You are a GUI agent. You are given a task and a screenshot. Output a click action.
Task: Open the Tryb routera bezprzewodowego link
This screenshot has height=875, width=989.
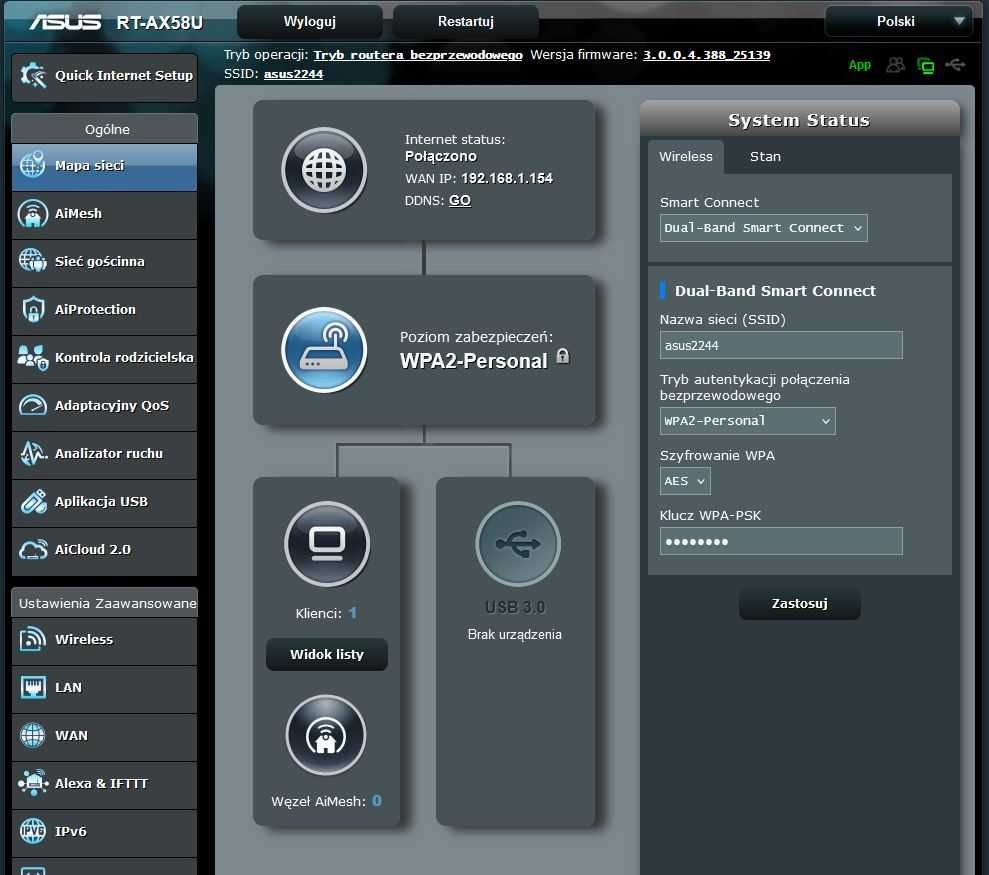[418, 55]
